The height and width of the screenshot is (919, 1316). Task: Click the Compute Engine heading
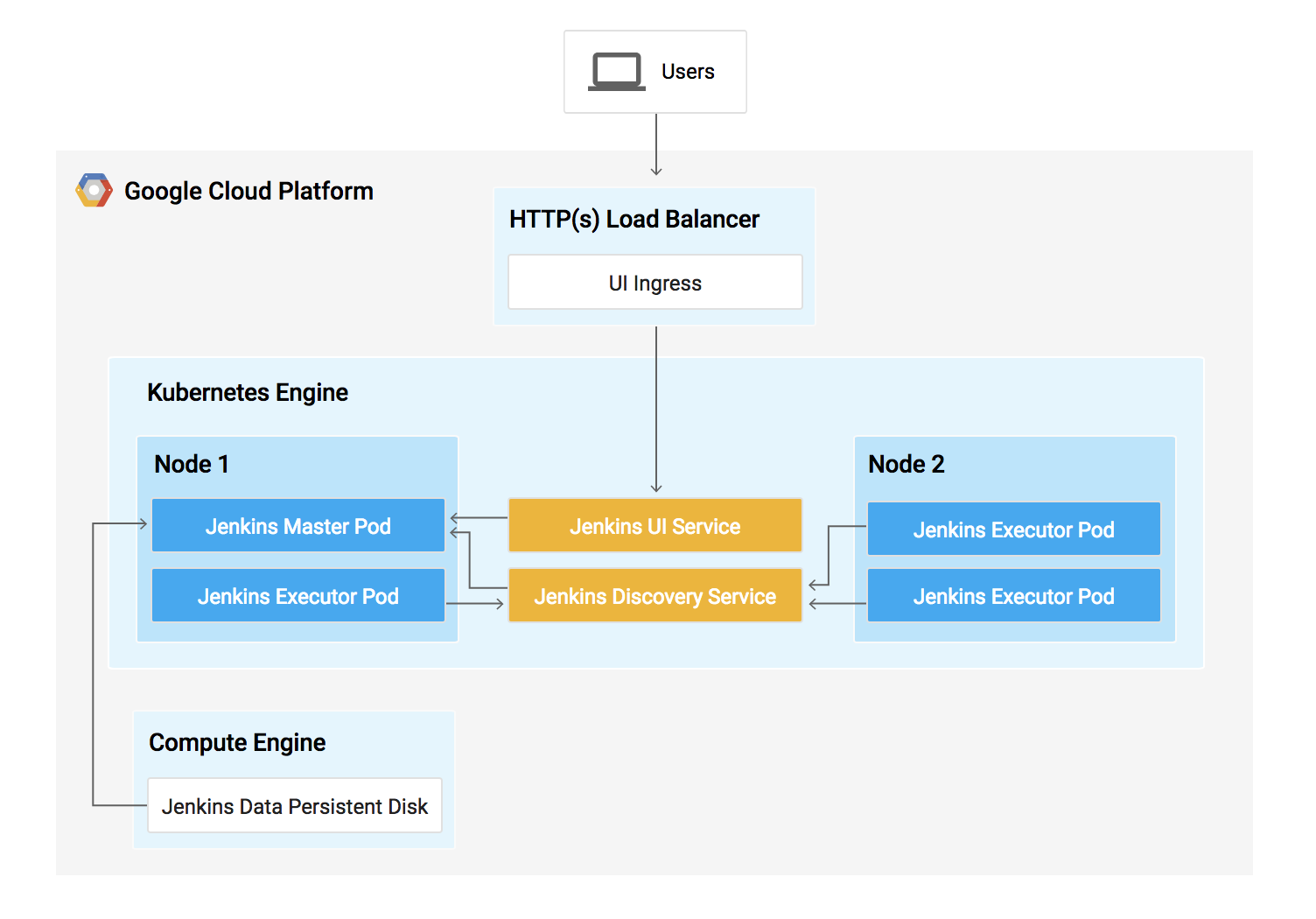click(x=237, y=742)
